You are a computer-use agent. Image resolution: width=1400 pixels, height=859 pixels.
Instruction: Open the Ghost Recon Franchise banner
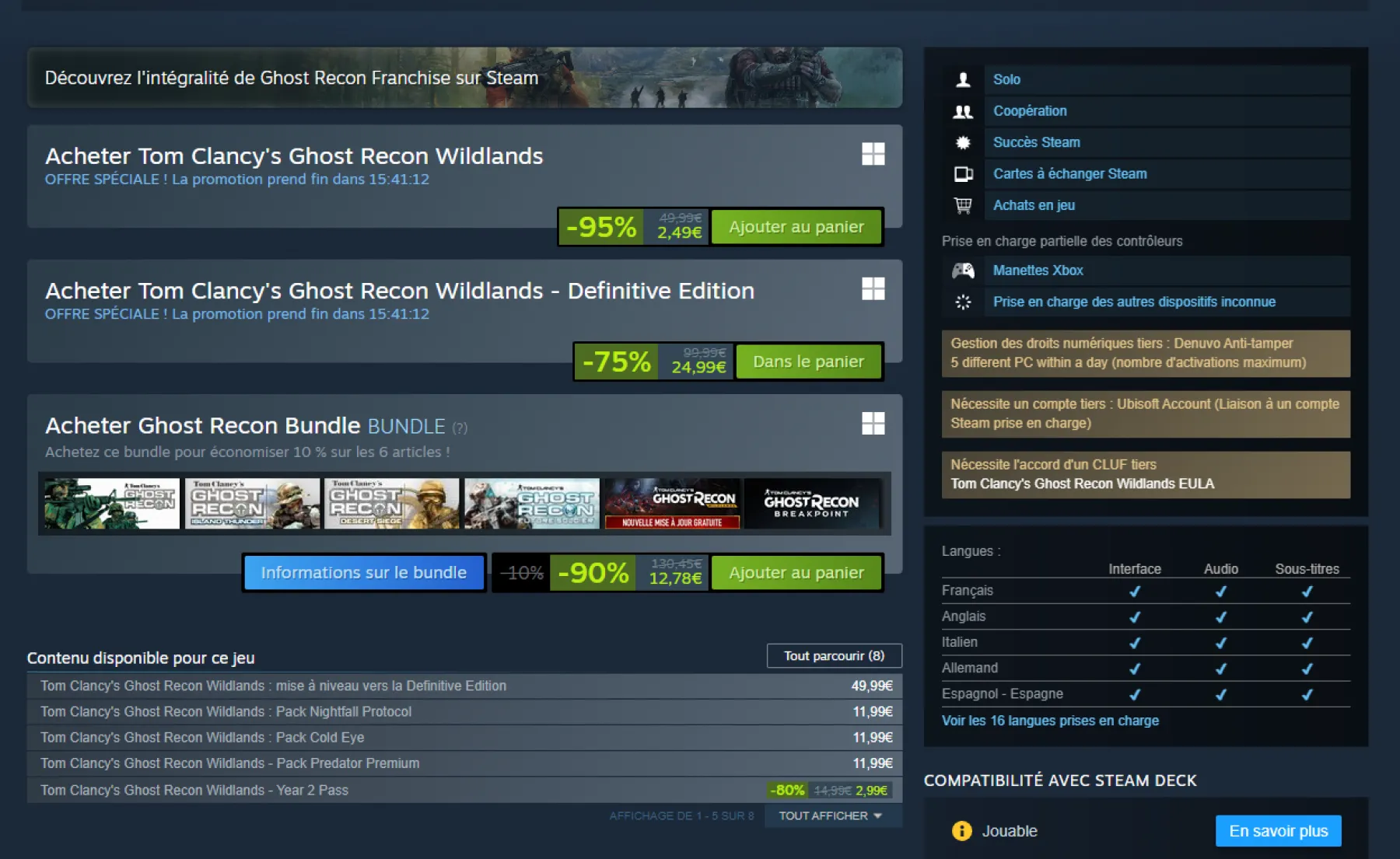click(x=464, y=78)
